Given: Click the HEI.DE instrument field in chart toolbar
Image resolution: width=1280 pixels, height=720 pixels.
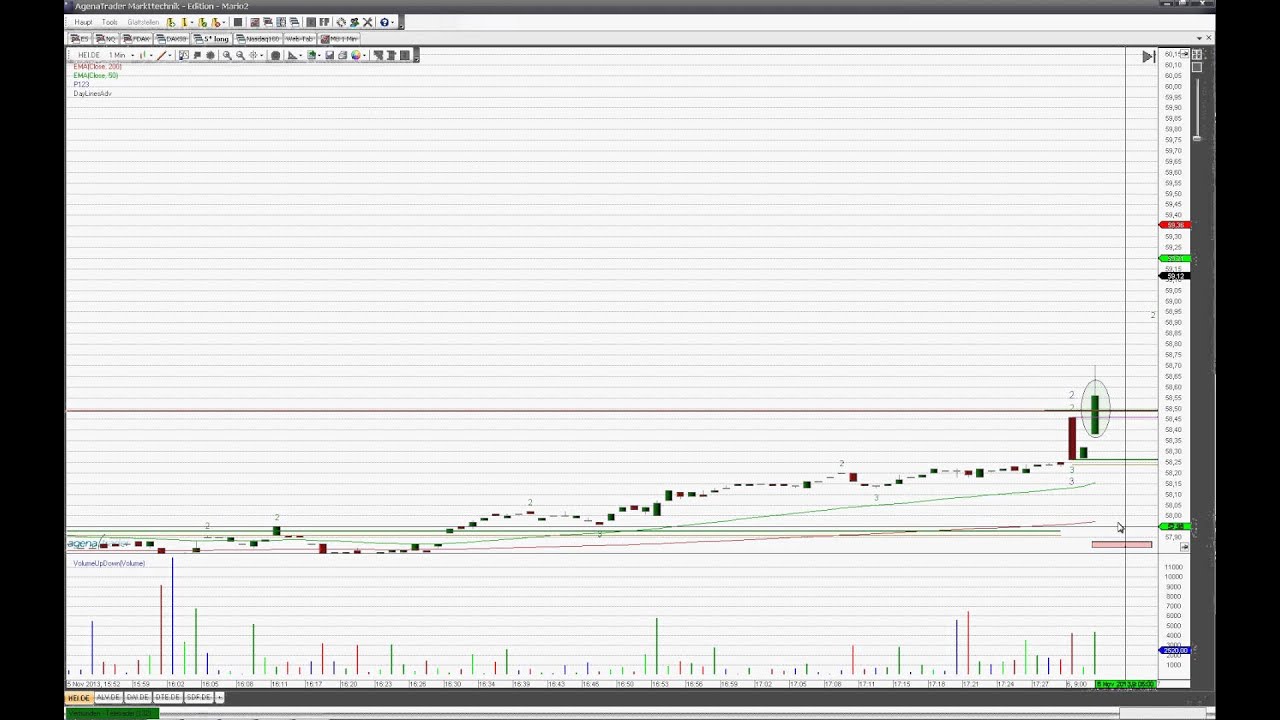Looking at the screenshot, I should point(88,55).
